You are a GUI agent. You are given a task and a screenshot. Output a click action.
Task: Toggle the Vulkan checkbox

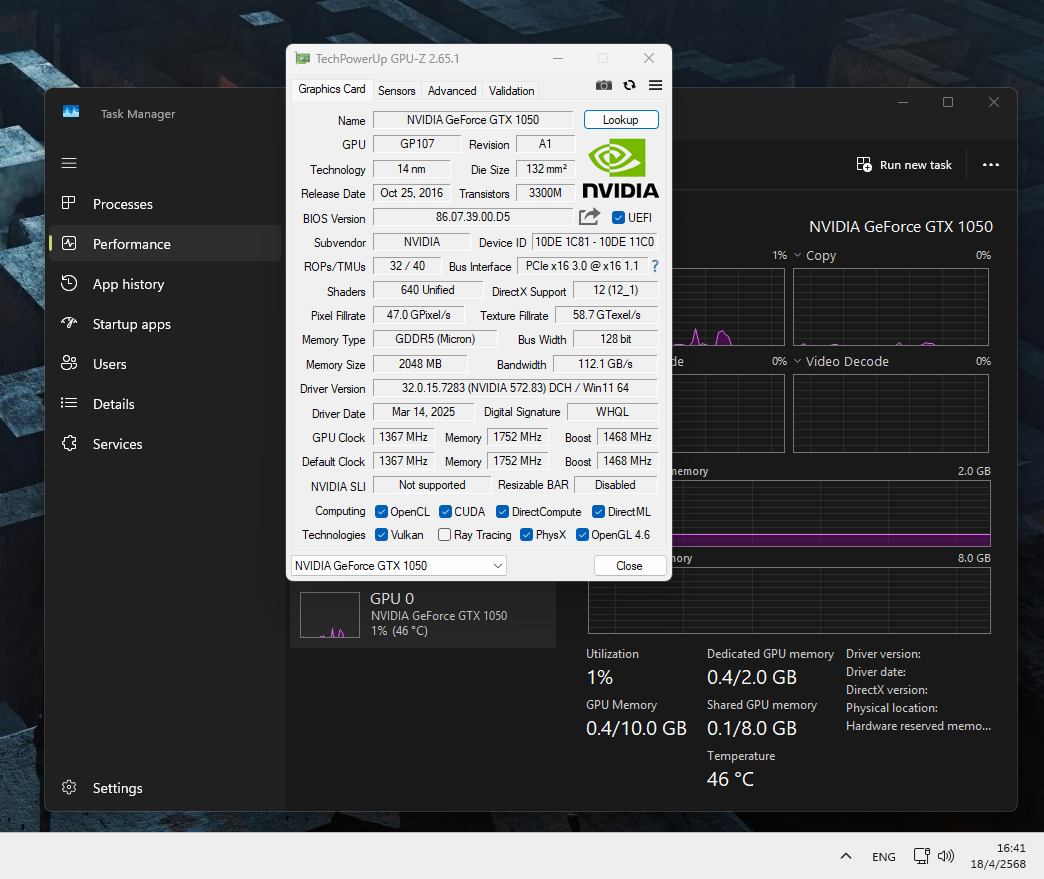(382, 535)
